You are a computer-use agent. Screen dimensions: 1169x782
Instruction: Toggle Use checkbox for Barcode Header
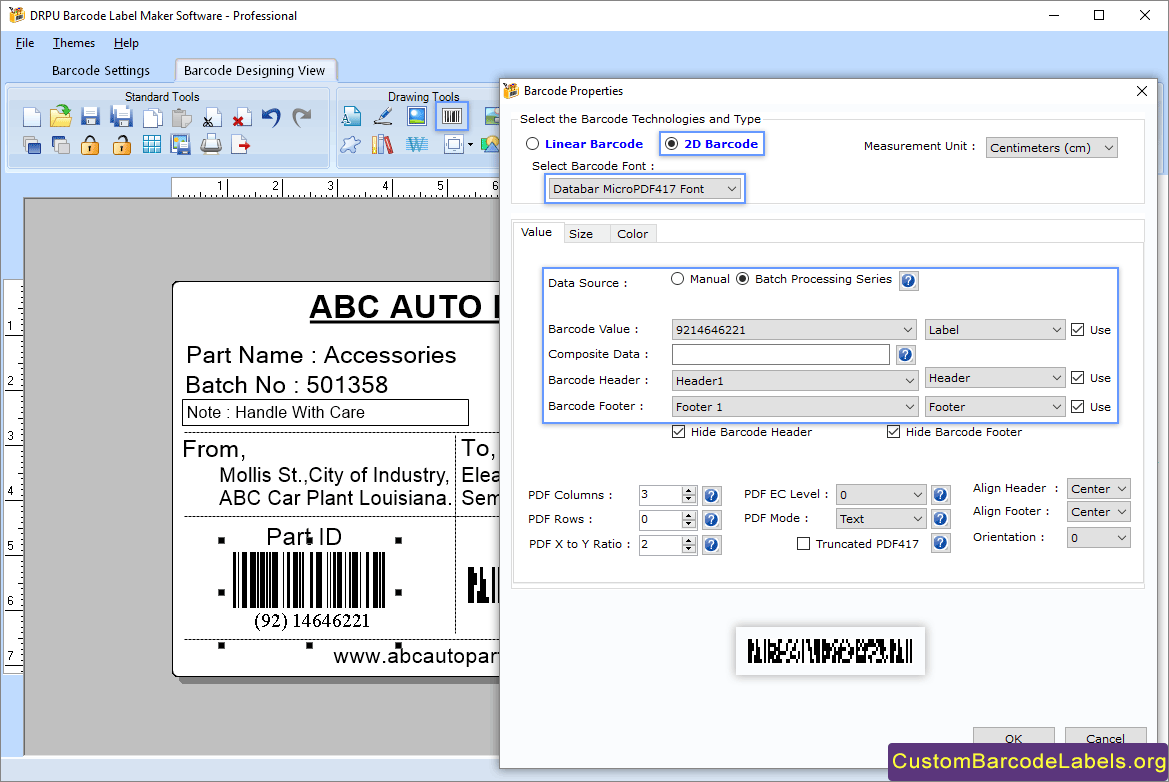pyautogui.click(x=1077, y=378)
